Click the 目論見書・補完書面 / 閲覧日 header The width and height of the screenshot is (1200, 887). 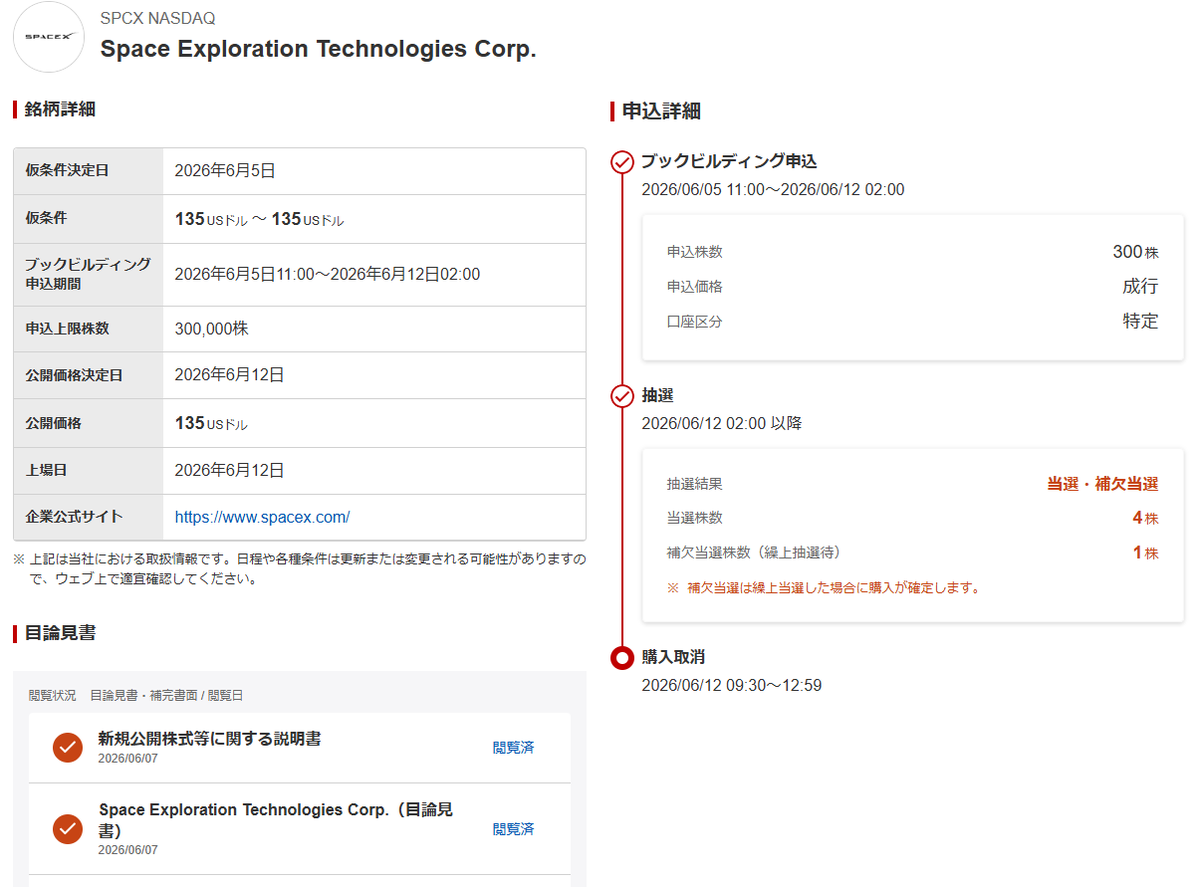pos(166,695)
